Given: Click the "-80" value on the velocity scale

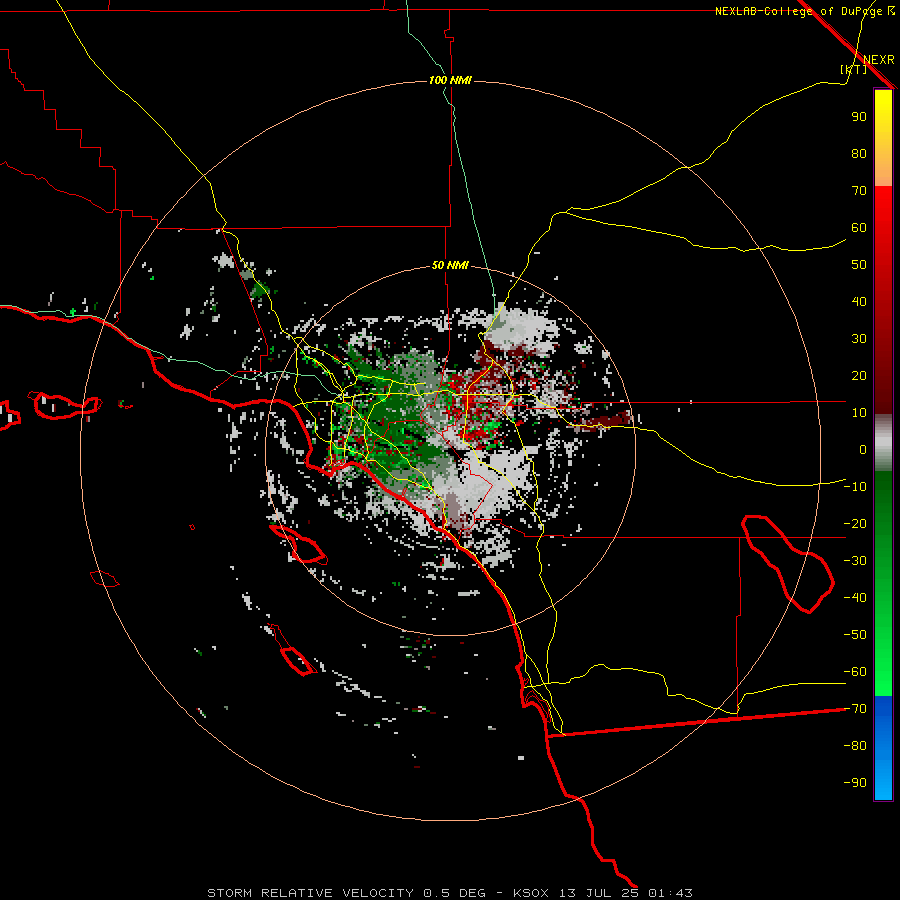Looking at the screenshot, I should click(855, 746).
